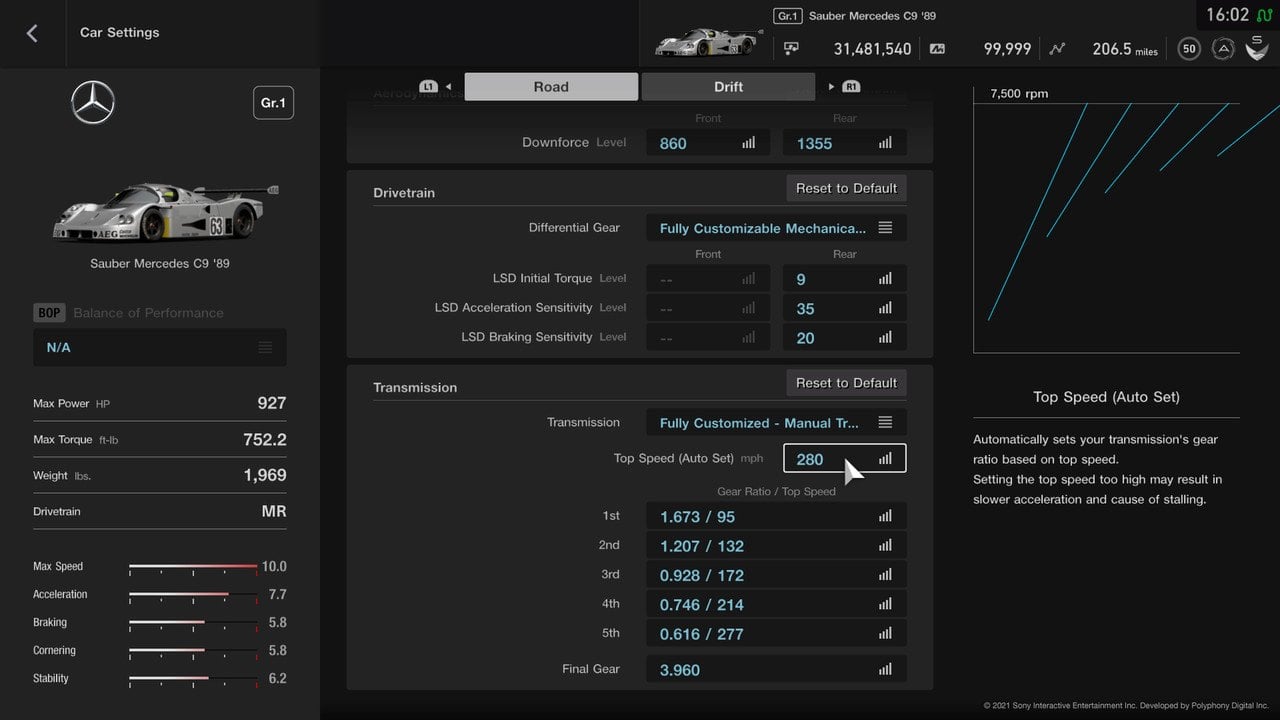The image size is (1280, 720).
Task: Click bars icon for Final Gear
Action: pos(885,670)
